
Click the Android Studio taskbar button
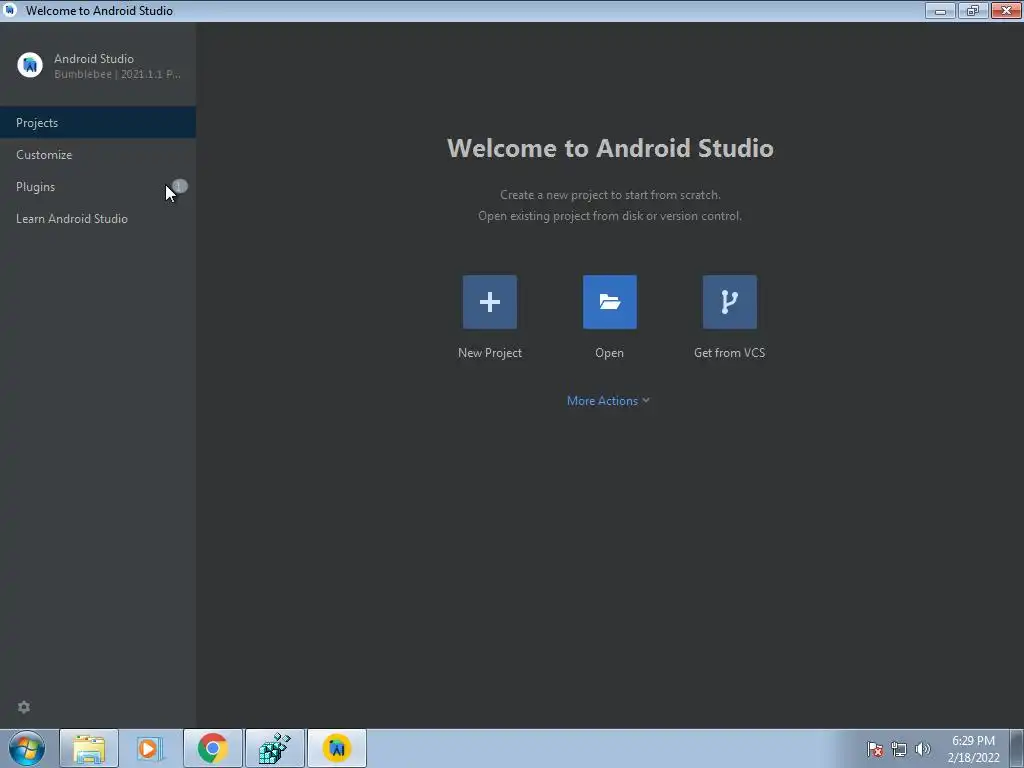[337, 748]
